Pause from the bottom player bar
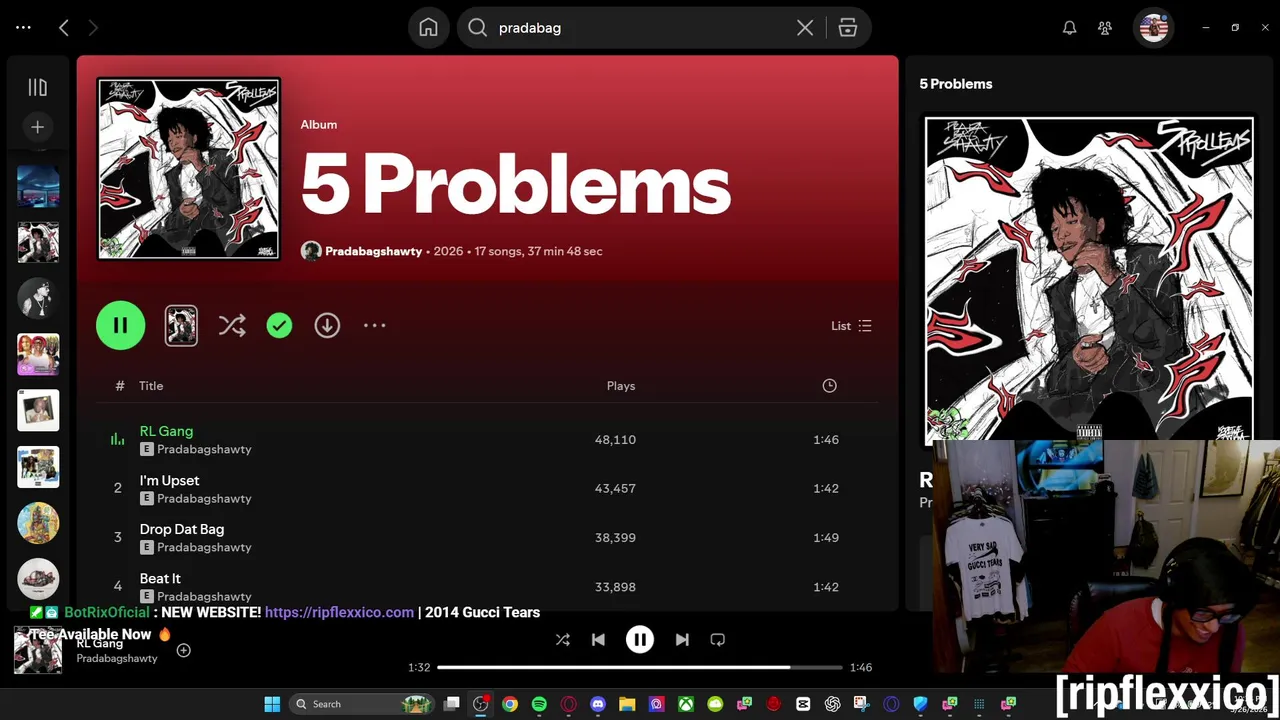This screenshot has width=1280, height=720. pos(640,640)
